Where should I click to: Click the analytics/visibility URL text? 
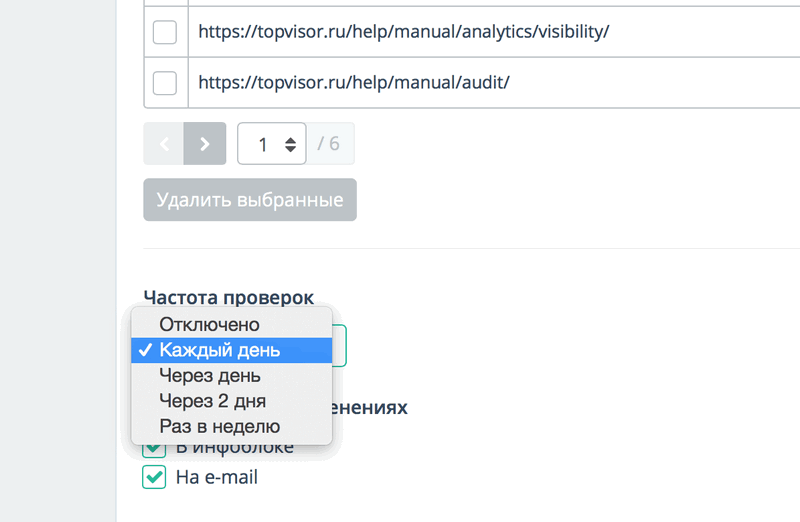[403, 32]
